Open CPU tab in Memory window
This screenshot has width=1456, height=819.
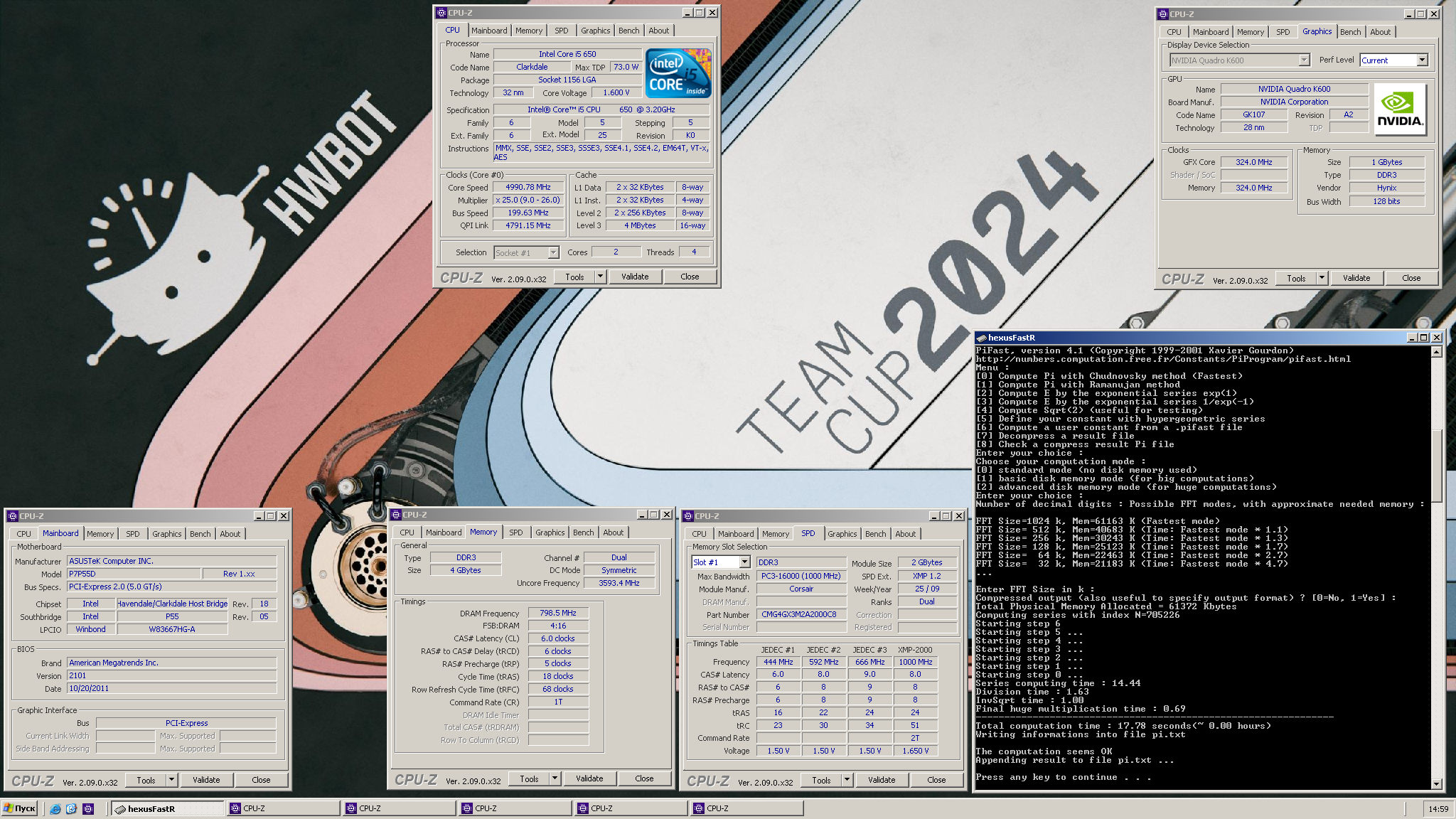(x=407, y=532)
